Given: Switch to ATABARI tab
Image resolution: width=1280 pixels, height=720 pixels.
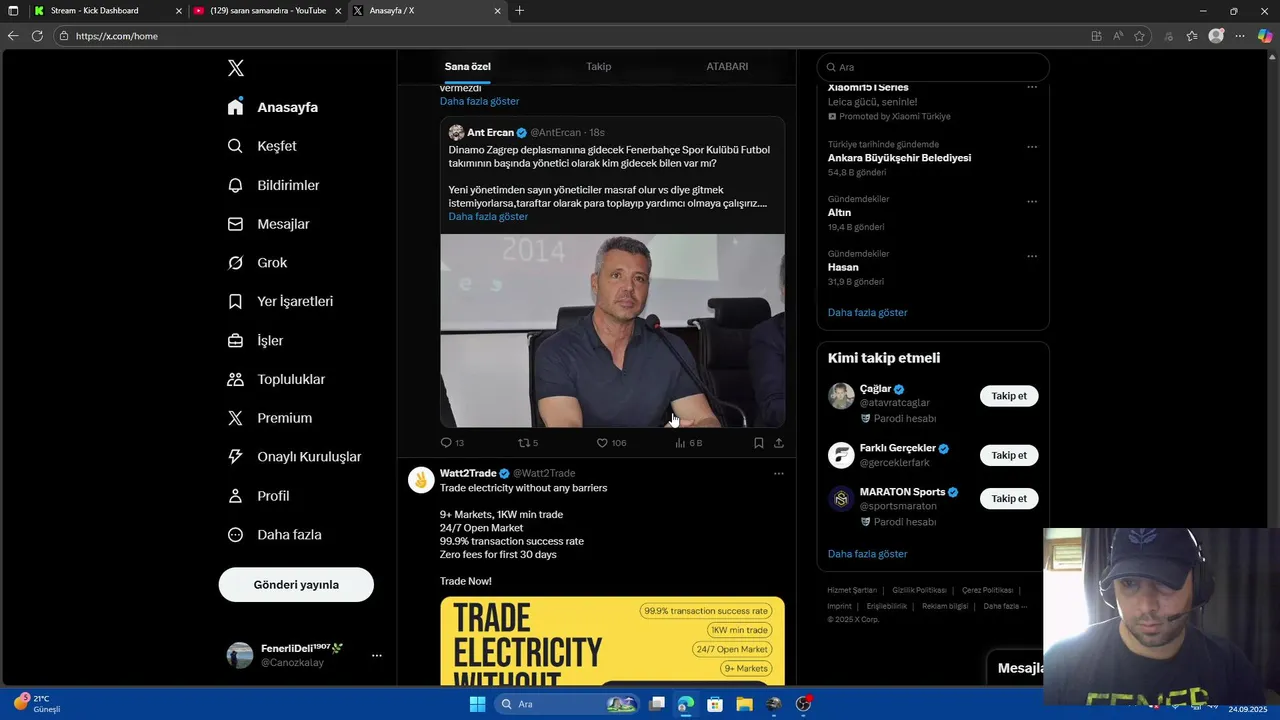Looking at the screenshot, I should click(x=727, y=67).
